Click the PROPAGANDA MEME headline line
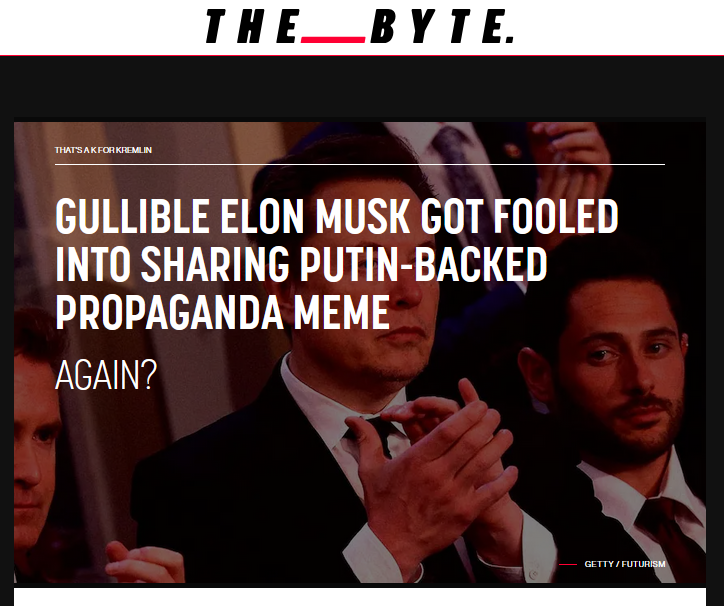 pyautogui.click(x=222, y=312)
